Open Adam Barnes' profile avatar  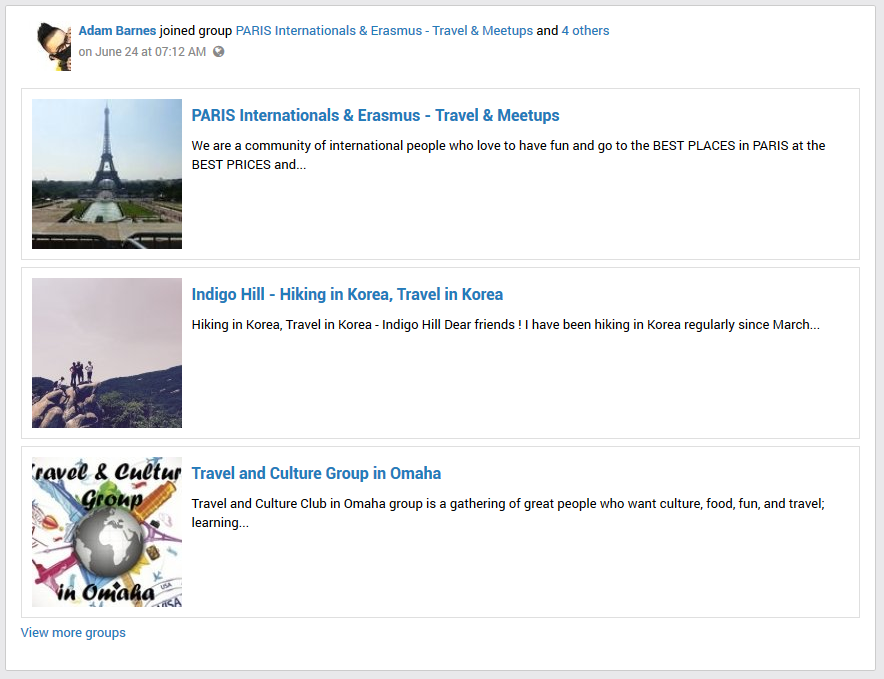point(54,46)
